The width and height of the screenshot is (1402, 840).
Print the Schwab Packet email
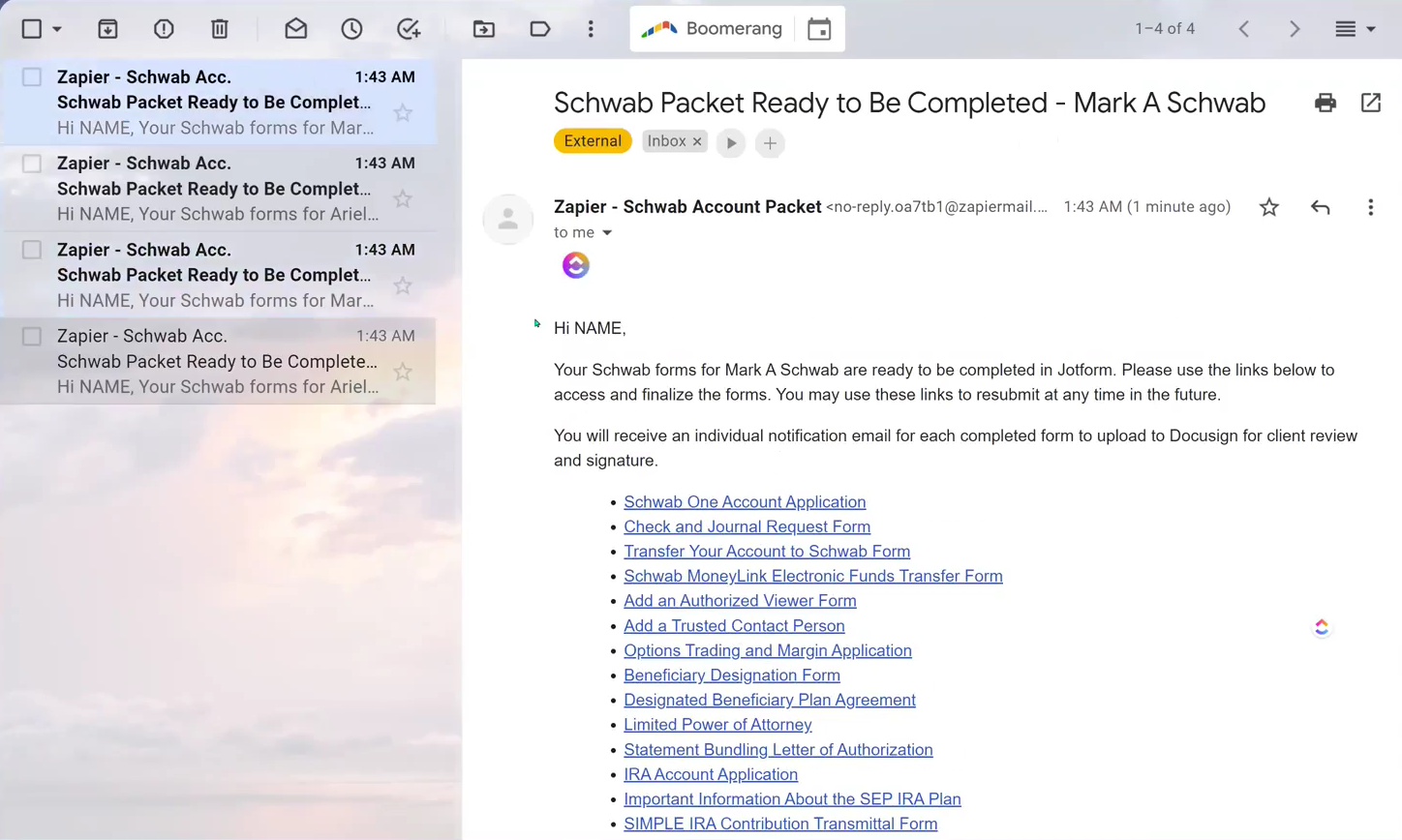point(1326,103)
